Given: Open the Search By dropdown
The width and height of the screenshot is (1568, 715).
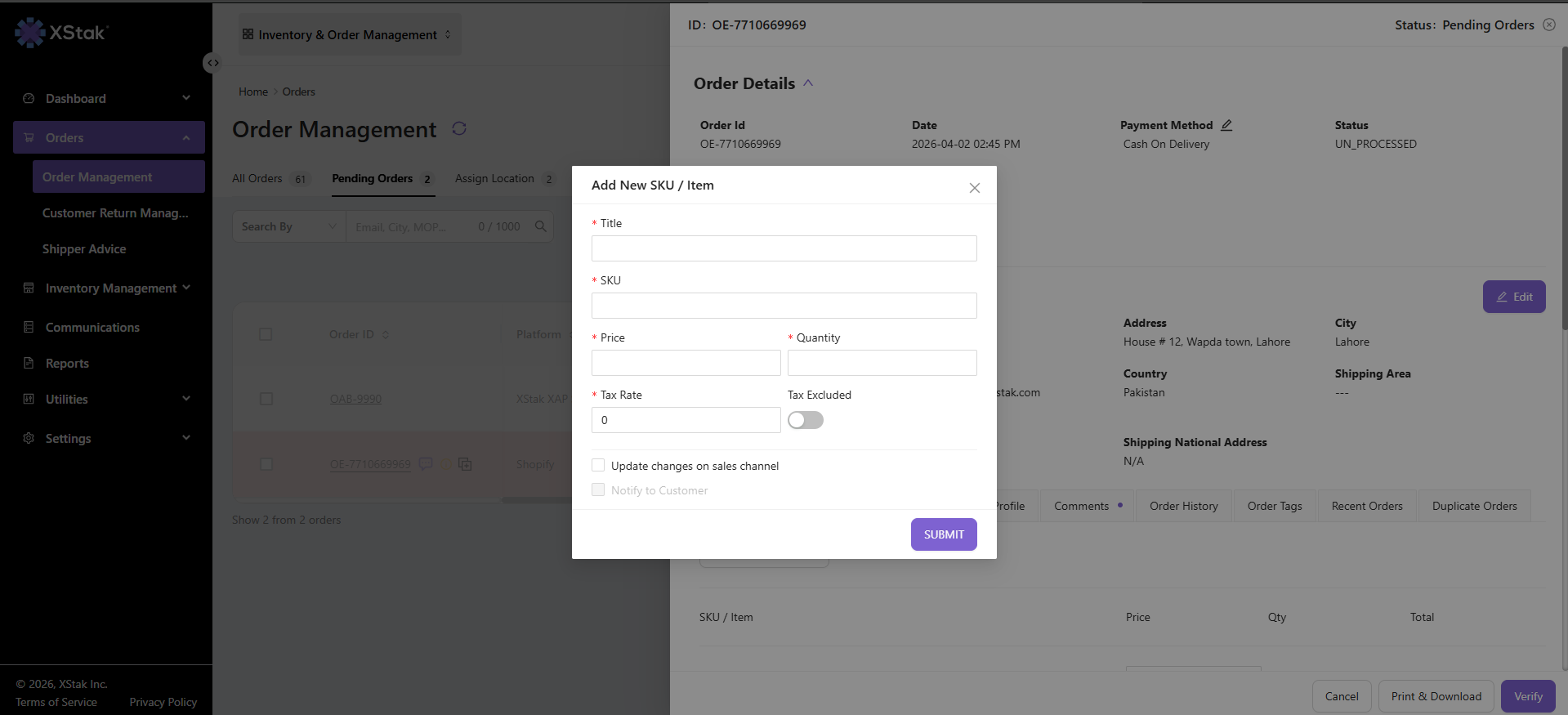Looking at the screenshot, I should tap(289, 226).
